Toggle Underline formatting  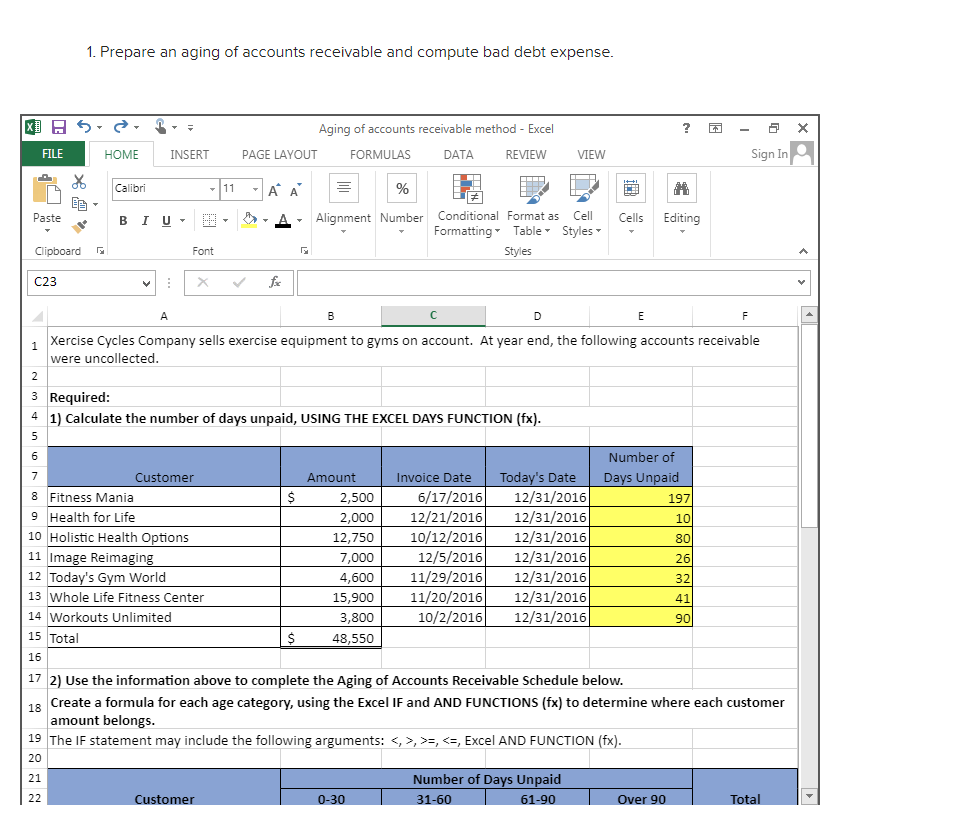(166, 221)
